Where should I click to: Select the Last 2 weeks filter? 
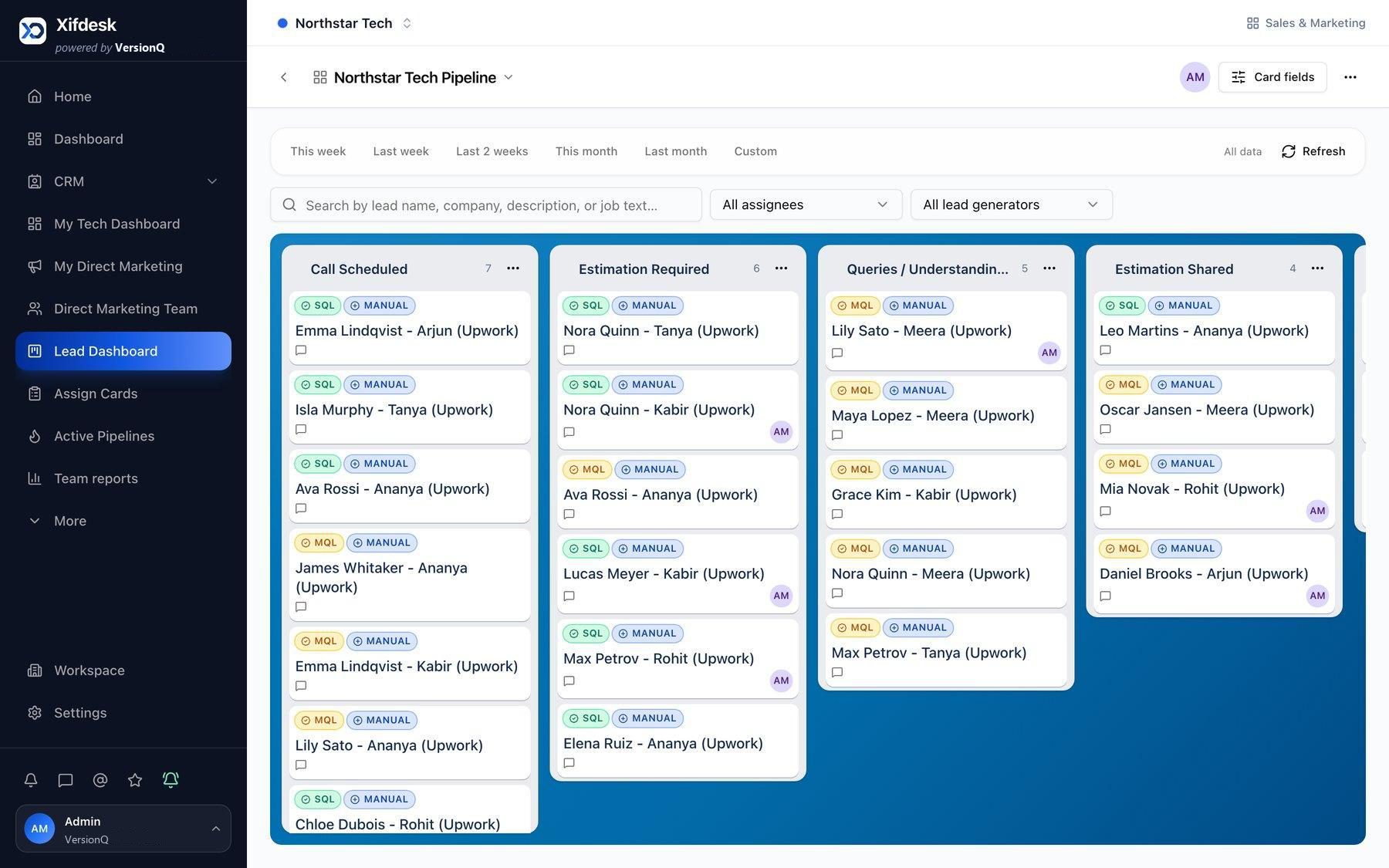[x=492, y=151]
